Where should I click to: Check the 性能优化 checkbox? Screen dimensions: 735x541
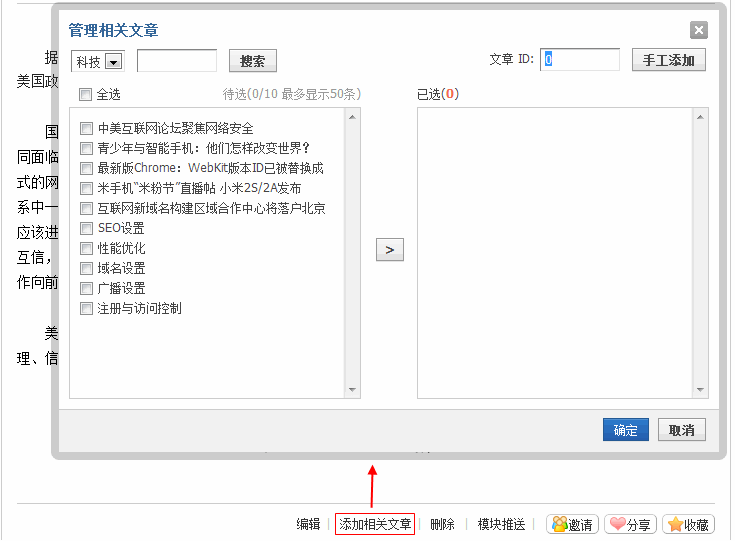coord(86,248)
